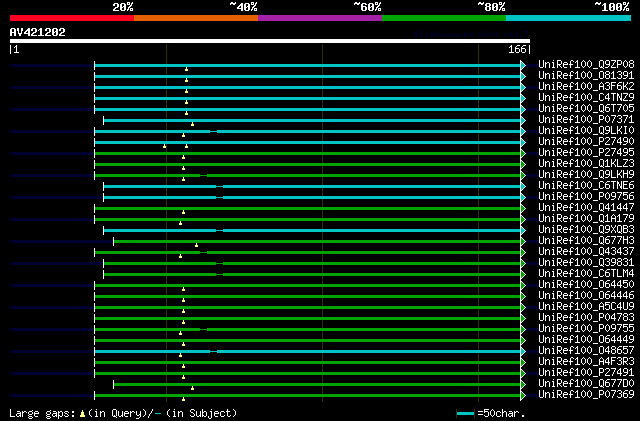
Task: Click the ~60% legend label text
Action: click(x=367, y=7)
